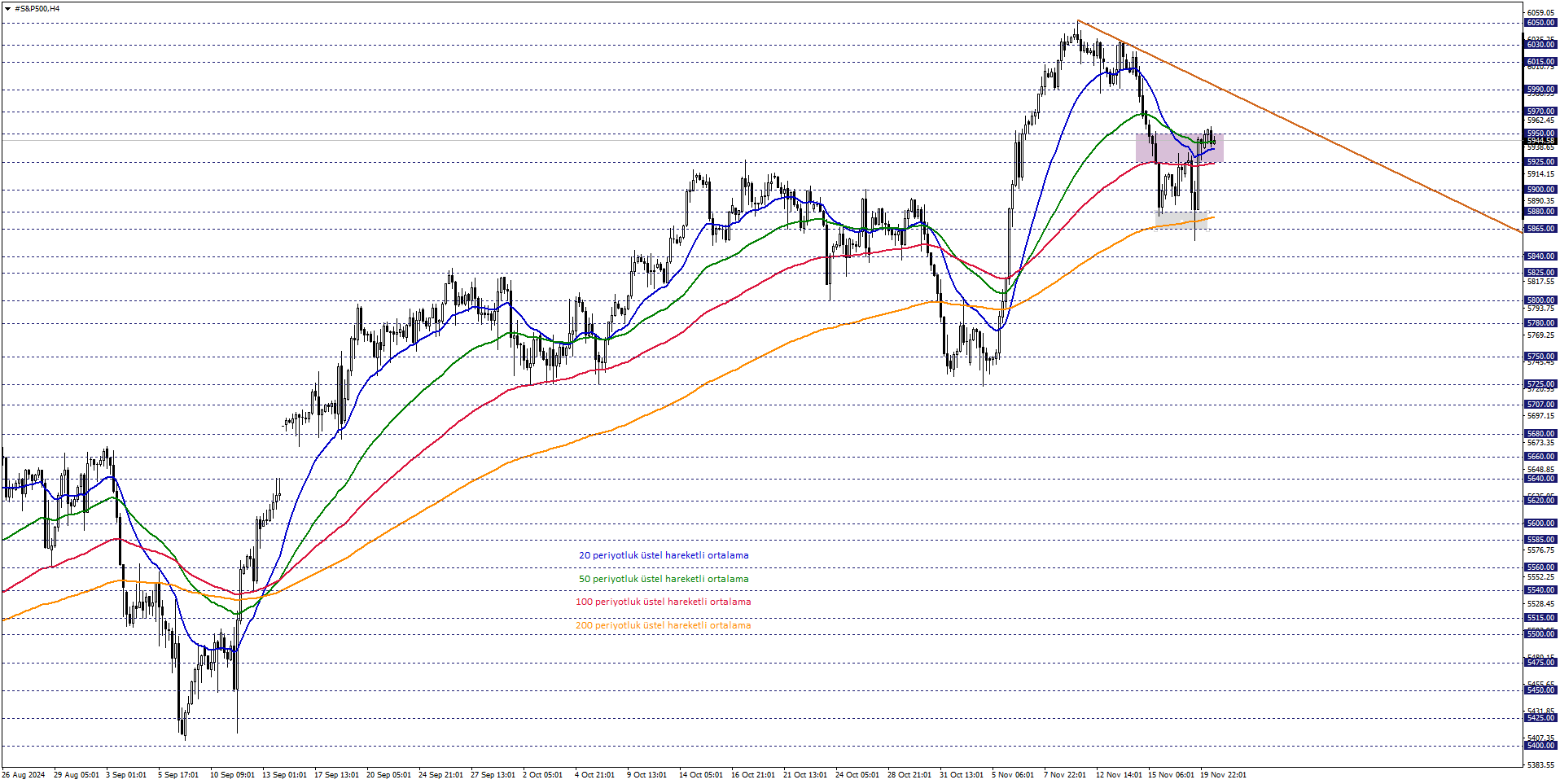Click the 5450.00 price level label
This screenshot has height=784, width=1560.
point(1540,690)
